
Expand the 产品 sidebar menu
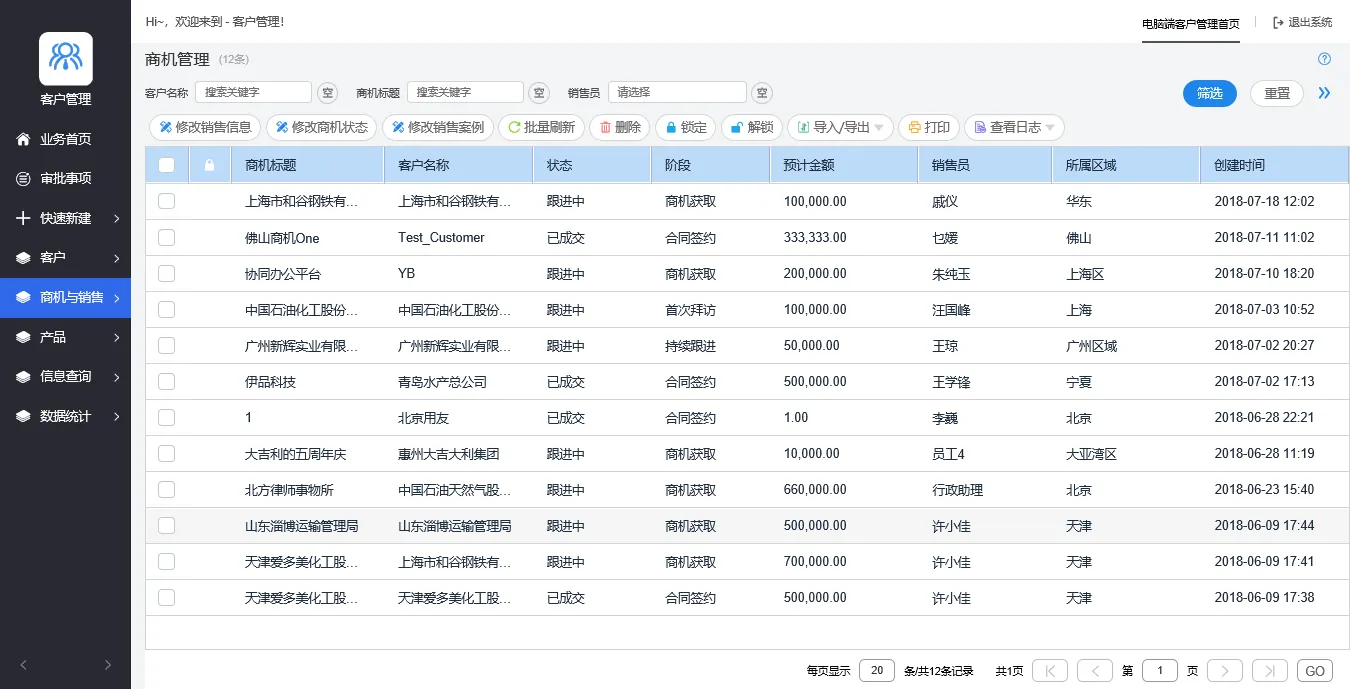click(x=65, y=337)
